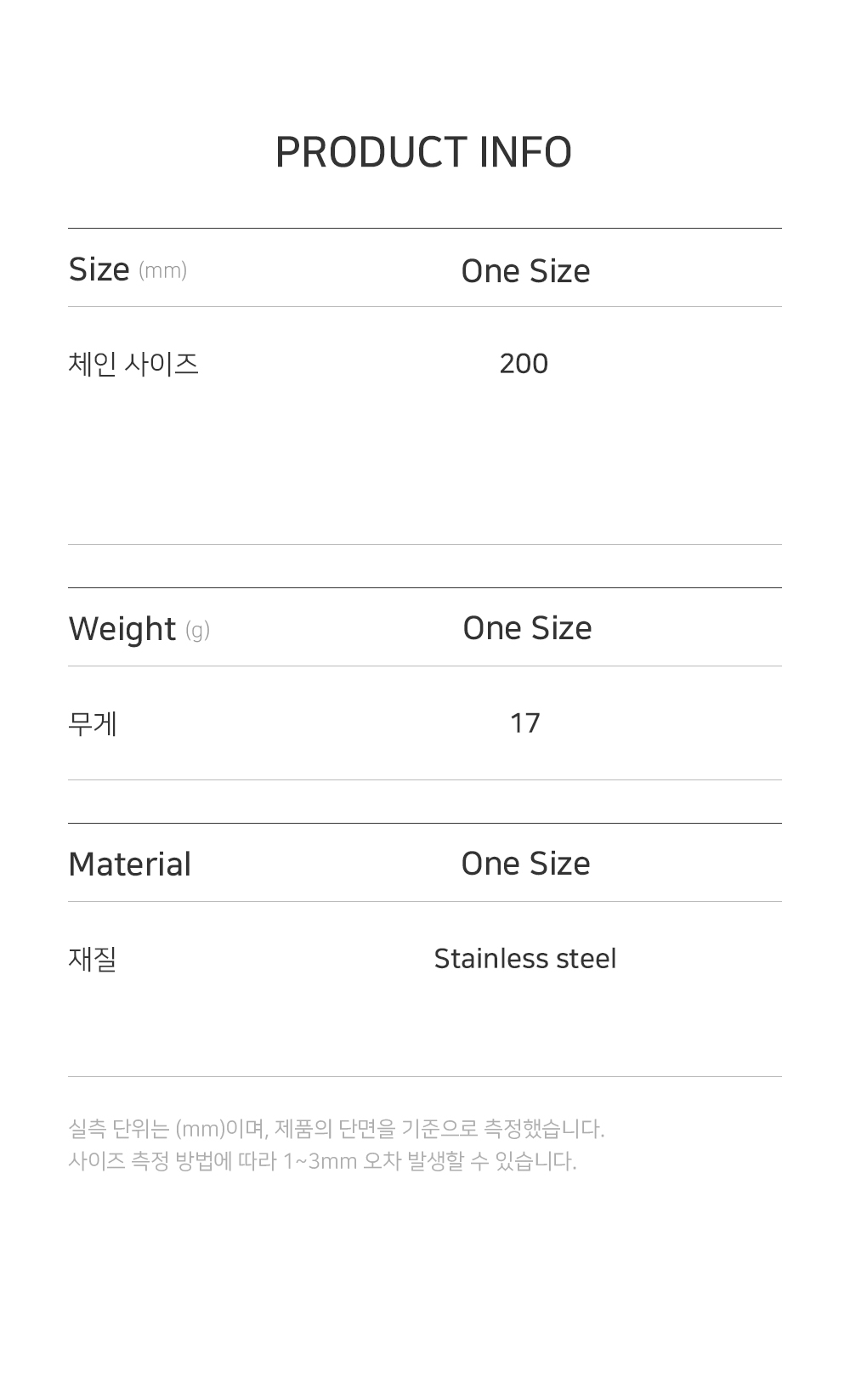
Task: Click the 무게 row label
Action: 93,723
